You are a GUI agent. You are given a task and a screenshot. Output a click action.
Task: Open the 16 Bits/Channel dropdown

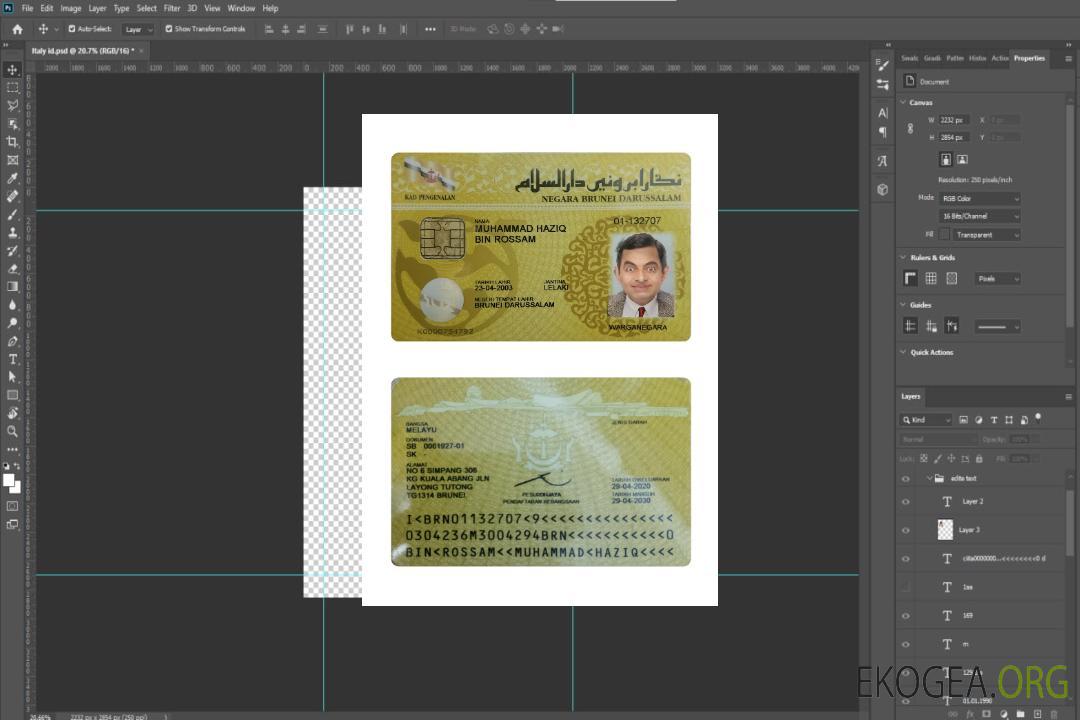[979, 216]
